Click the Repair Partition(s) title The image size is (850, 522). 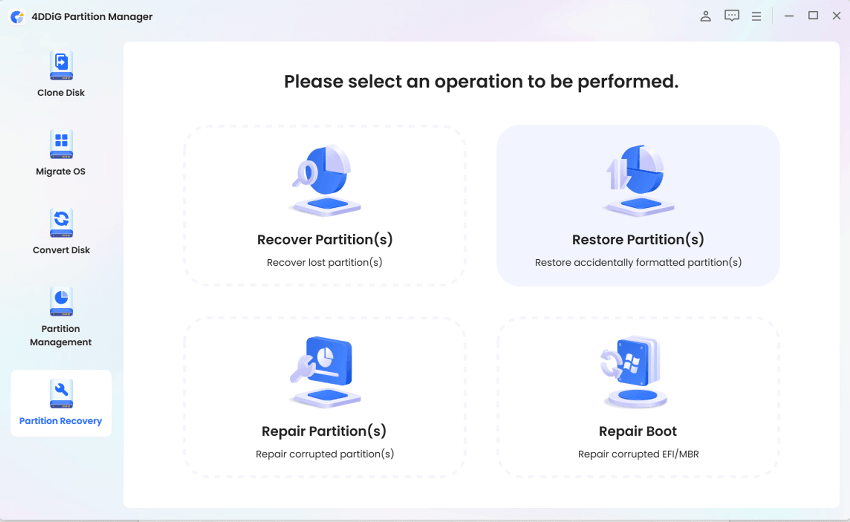(324, 432)
